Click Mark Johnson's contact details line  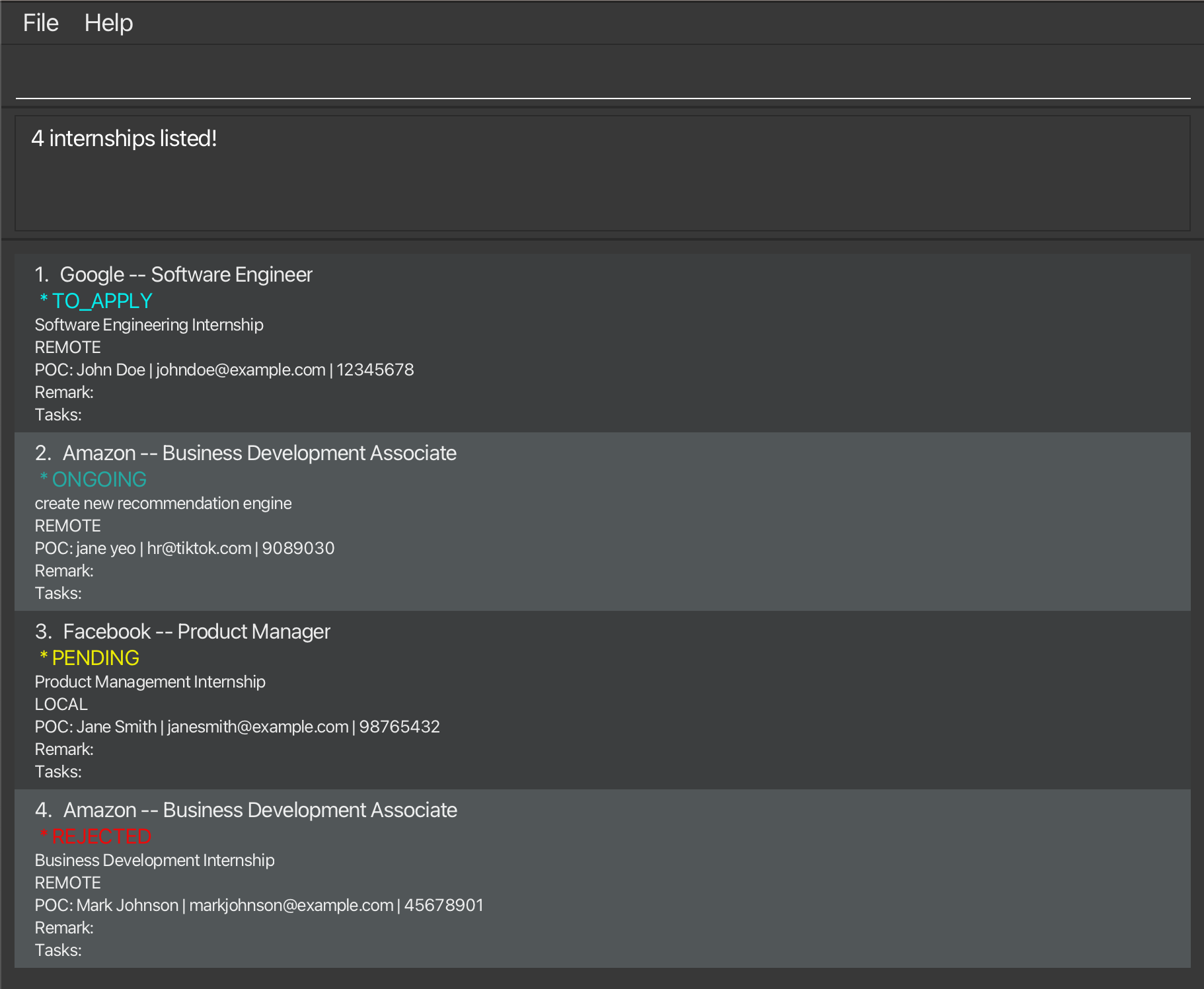pyautogui.click(x=259, y=905)
